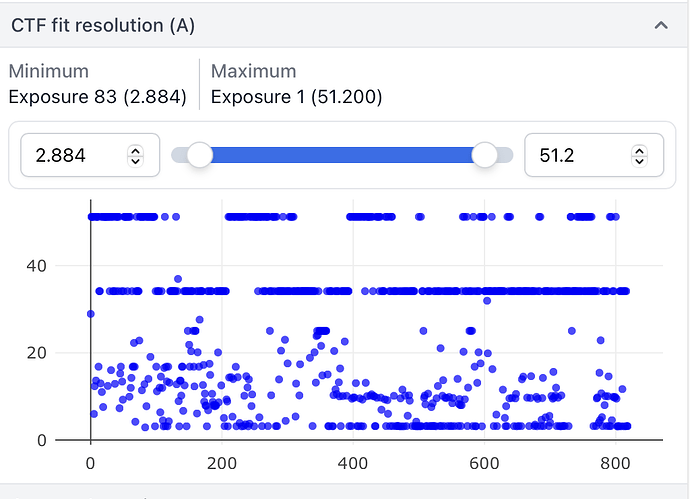
Task: Click the data point near 32 at exposure 600
Action: coord(487,301)
